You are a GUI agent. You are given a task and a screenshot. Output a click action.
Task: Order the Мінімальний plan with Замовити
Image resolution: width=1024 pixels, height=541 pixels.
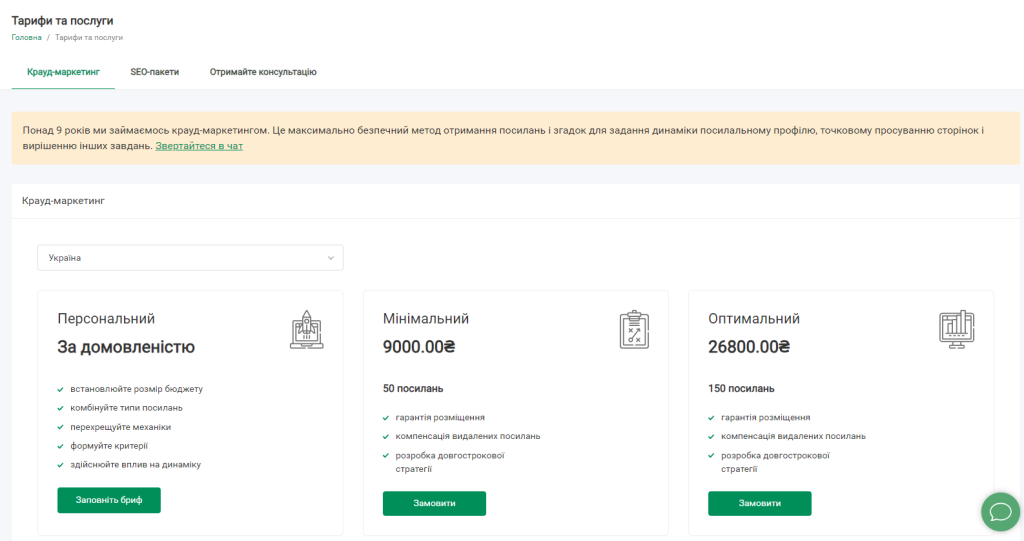click(434, 503)
